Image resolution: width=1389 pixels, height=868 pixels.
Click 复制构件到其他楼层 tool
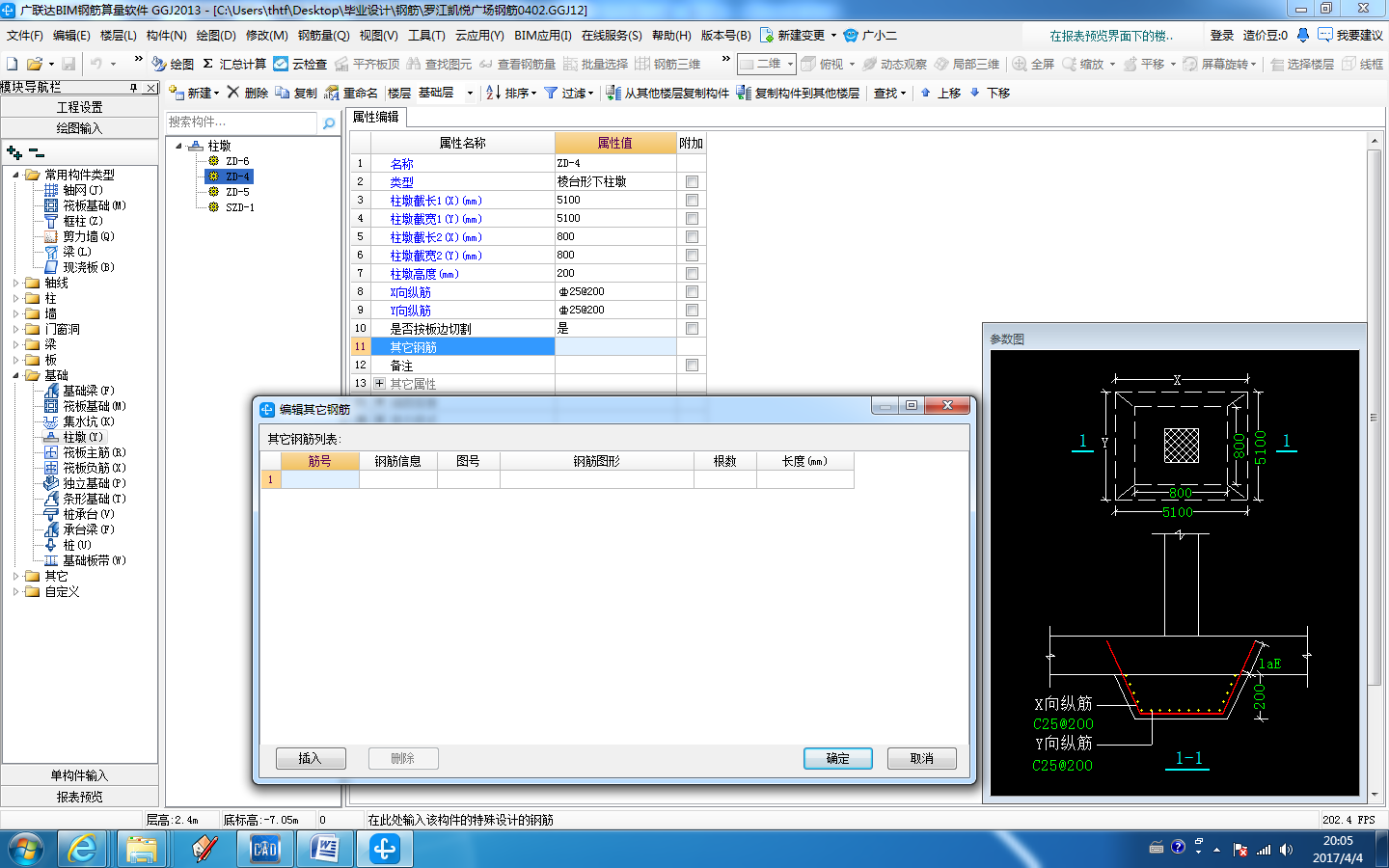click(x=798, y=93)
